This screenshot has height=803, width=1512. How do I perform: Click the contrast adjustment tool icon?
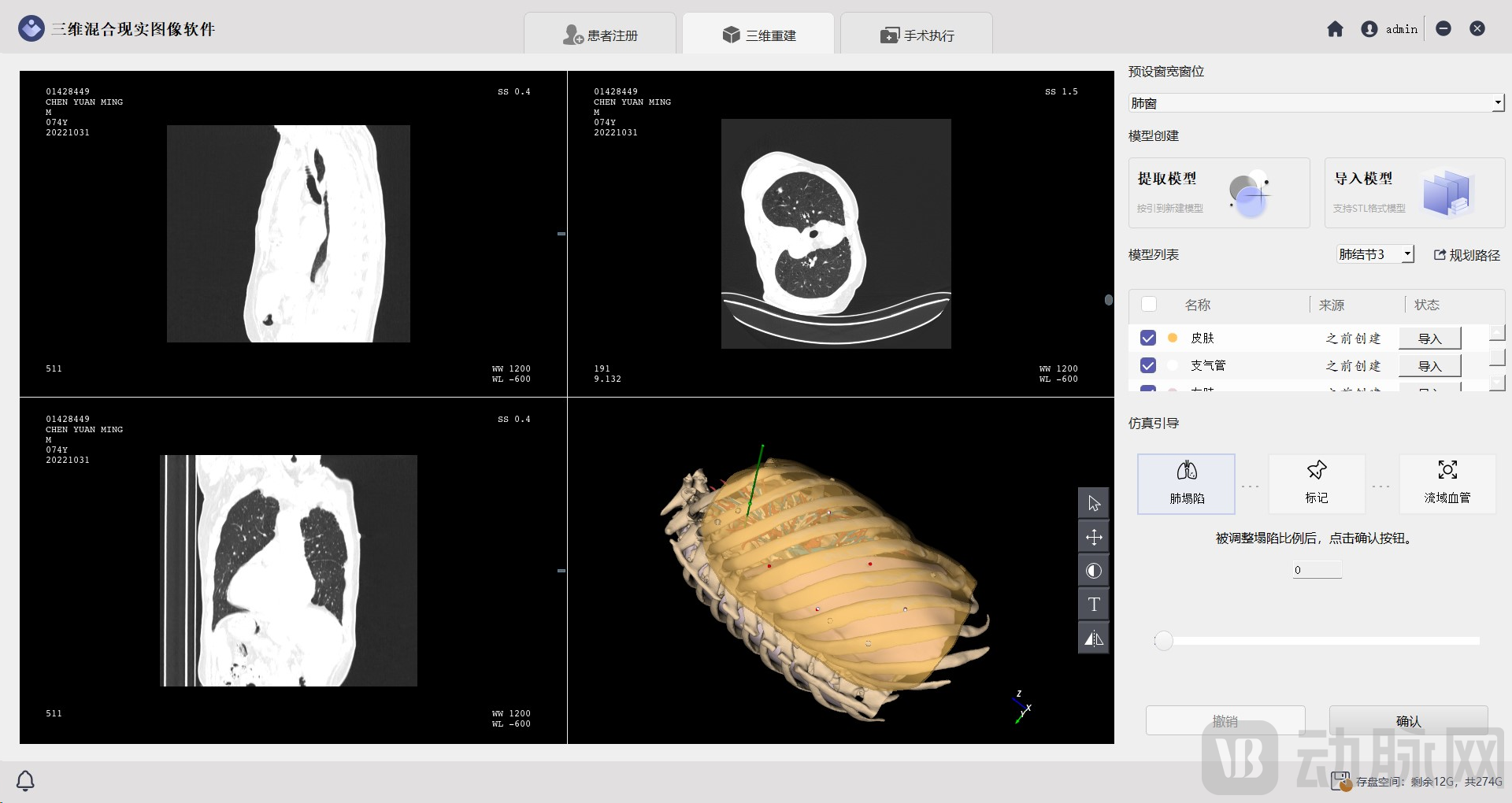pos(1093,571)
